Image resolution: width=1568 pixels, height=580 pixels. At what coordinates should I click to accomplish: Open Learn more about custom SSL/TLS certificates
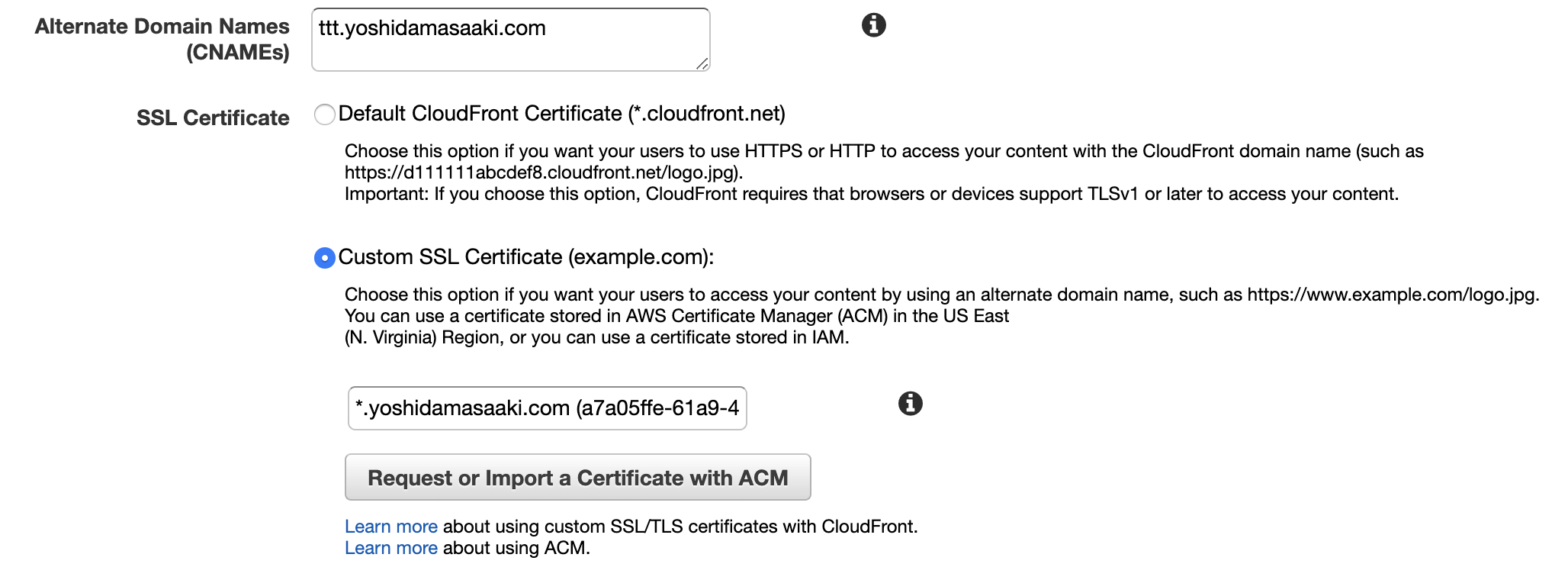tap(391, 527)
